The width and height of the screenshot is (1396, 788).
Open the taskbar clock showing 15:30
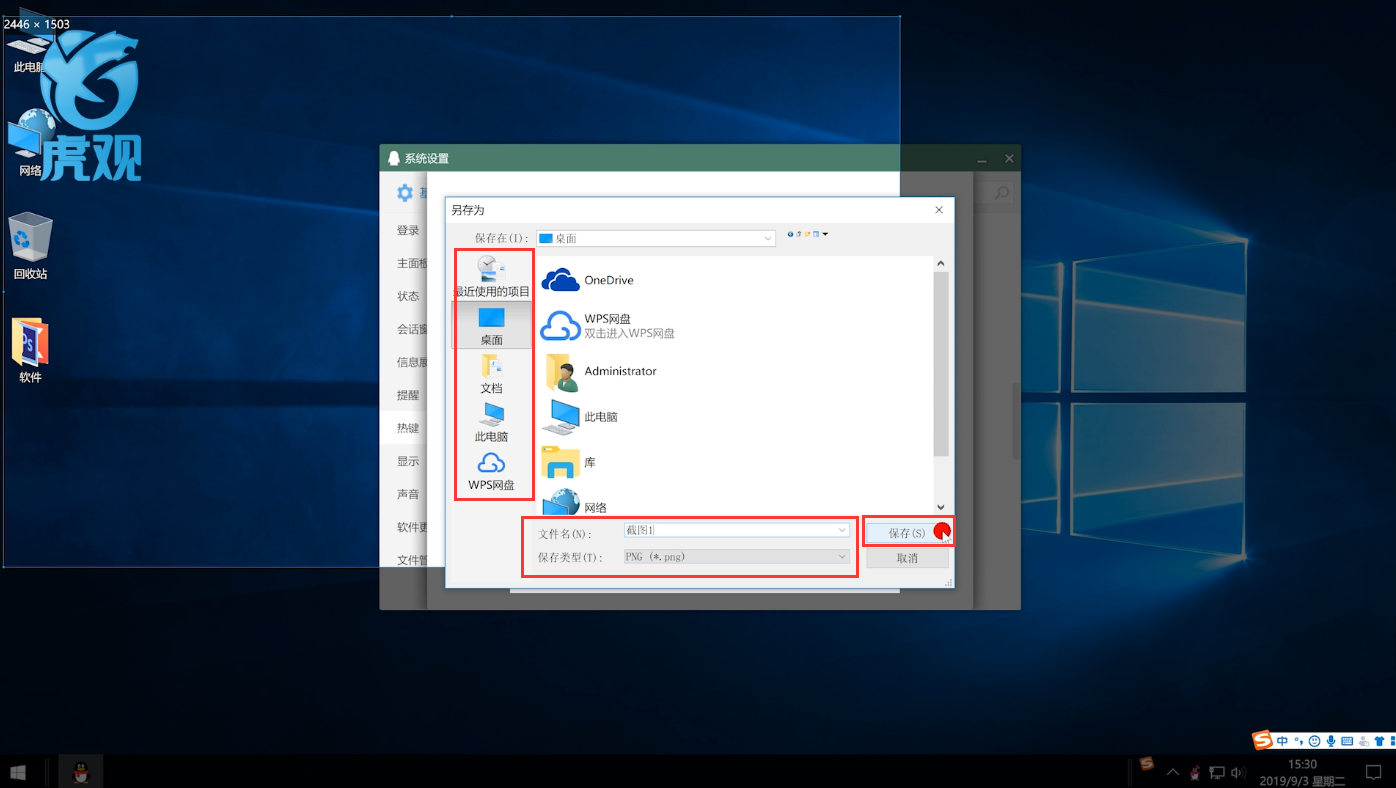pyautogui.click(x=1302, y=772)
